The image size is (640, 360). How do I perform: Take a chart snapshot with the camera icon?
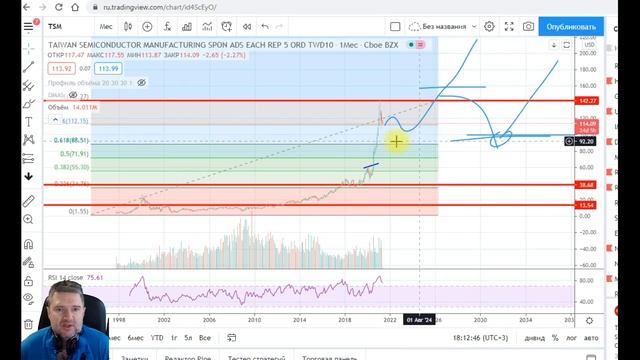[x=528, y=27]
